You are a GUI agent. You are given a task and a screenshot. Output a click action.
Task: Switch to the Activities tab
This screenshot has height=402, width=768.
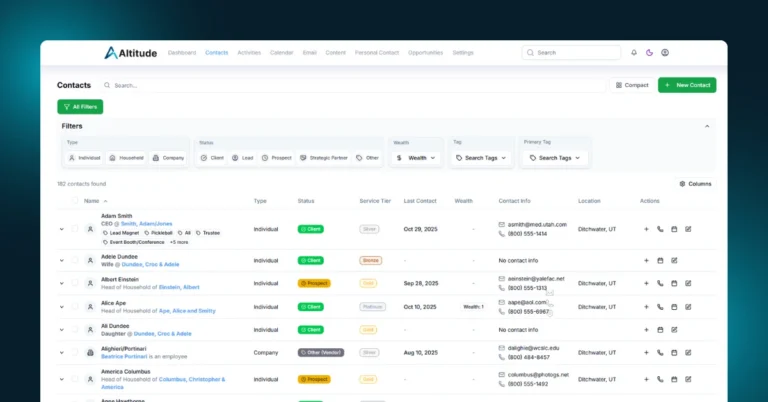coord(249,52)
